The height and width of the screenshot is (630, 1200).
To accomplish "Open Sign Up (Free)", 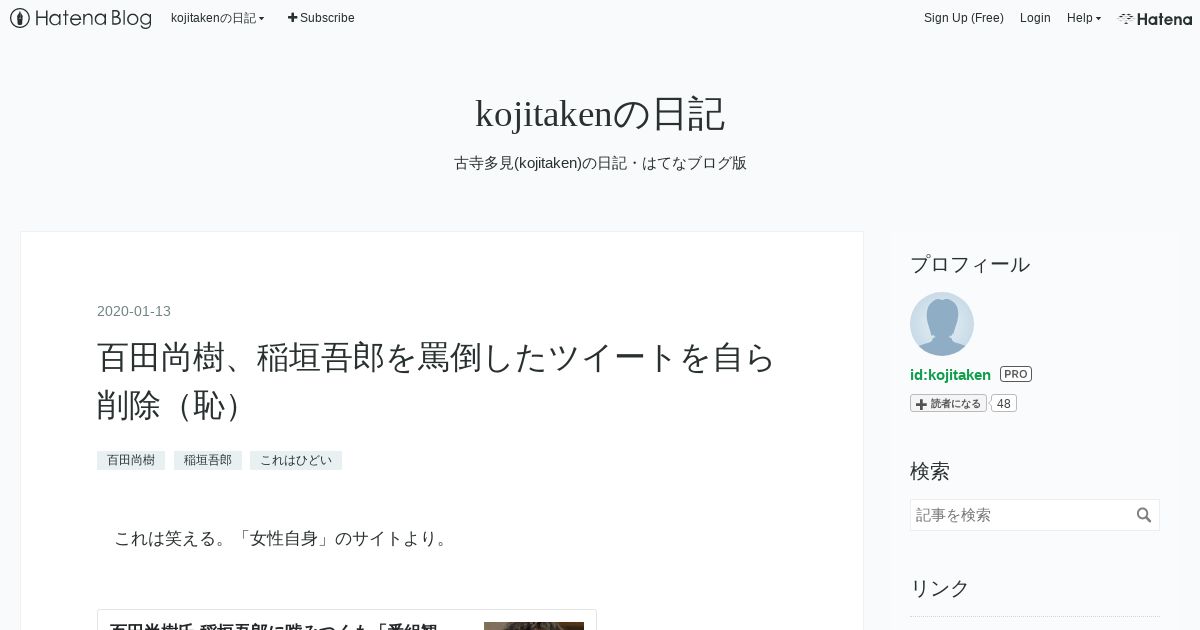I will click(964, 18).
